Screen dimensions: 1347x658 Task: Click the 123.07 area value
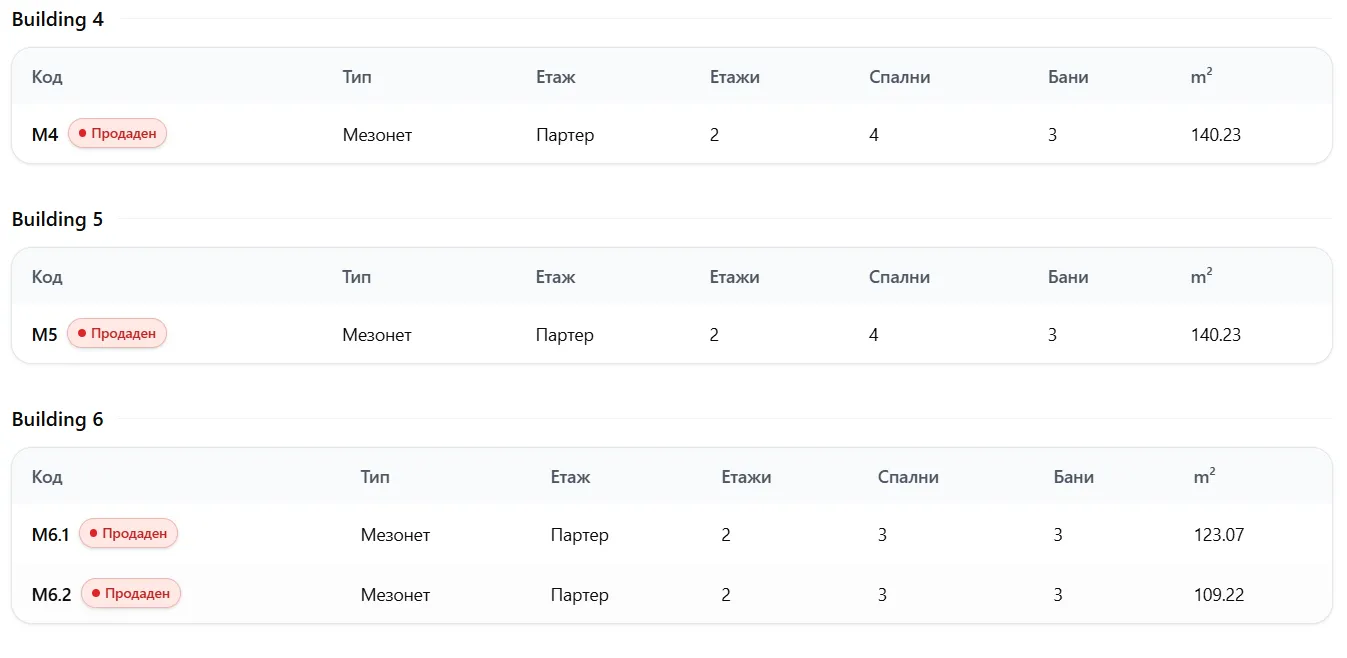click(1218, 535)
